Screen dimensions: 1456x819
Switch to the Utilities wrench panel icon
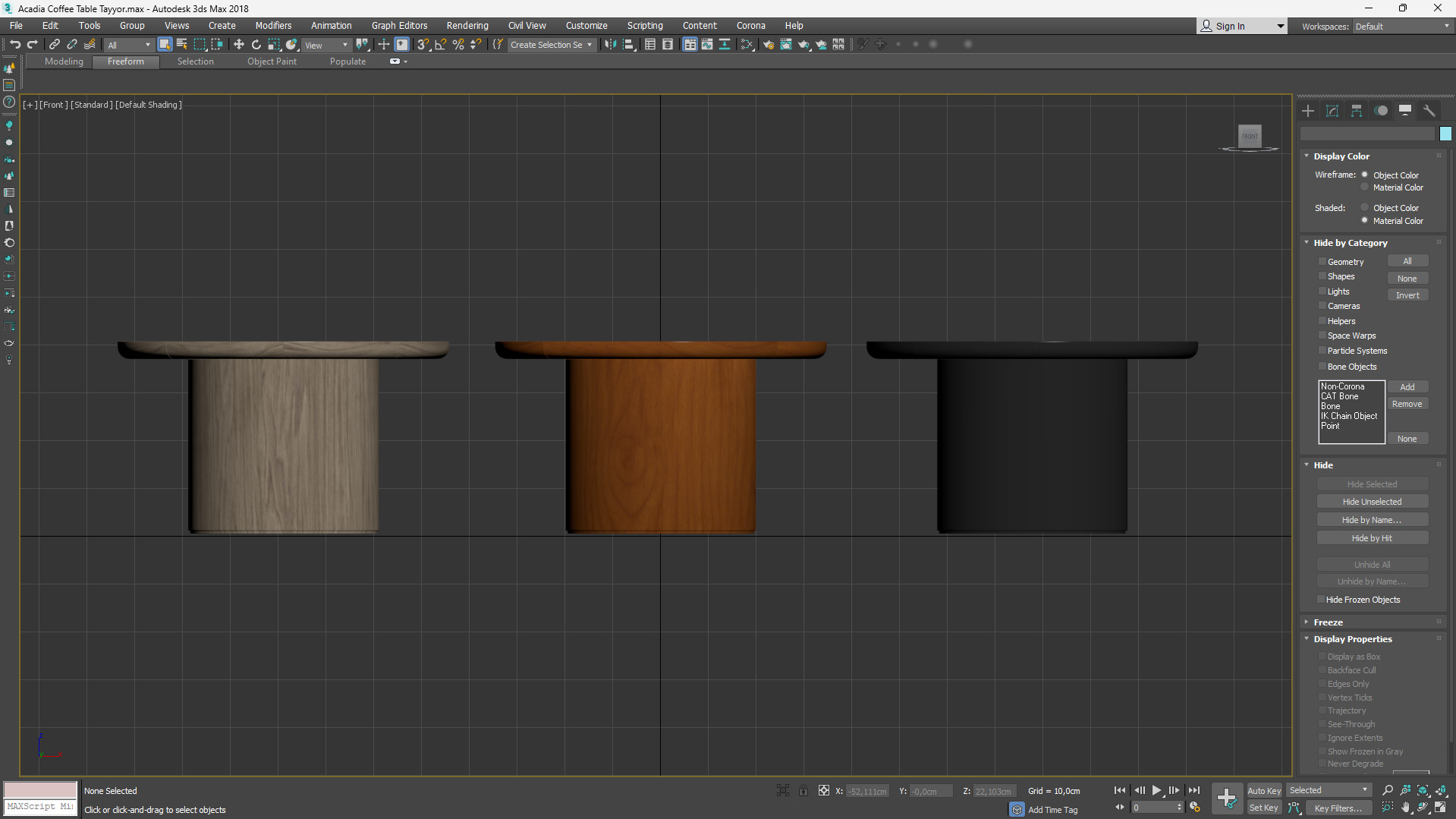pos(1429,111)
